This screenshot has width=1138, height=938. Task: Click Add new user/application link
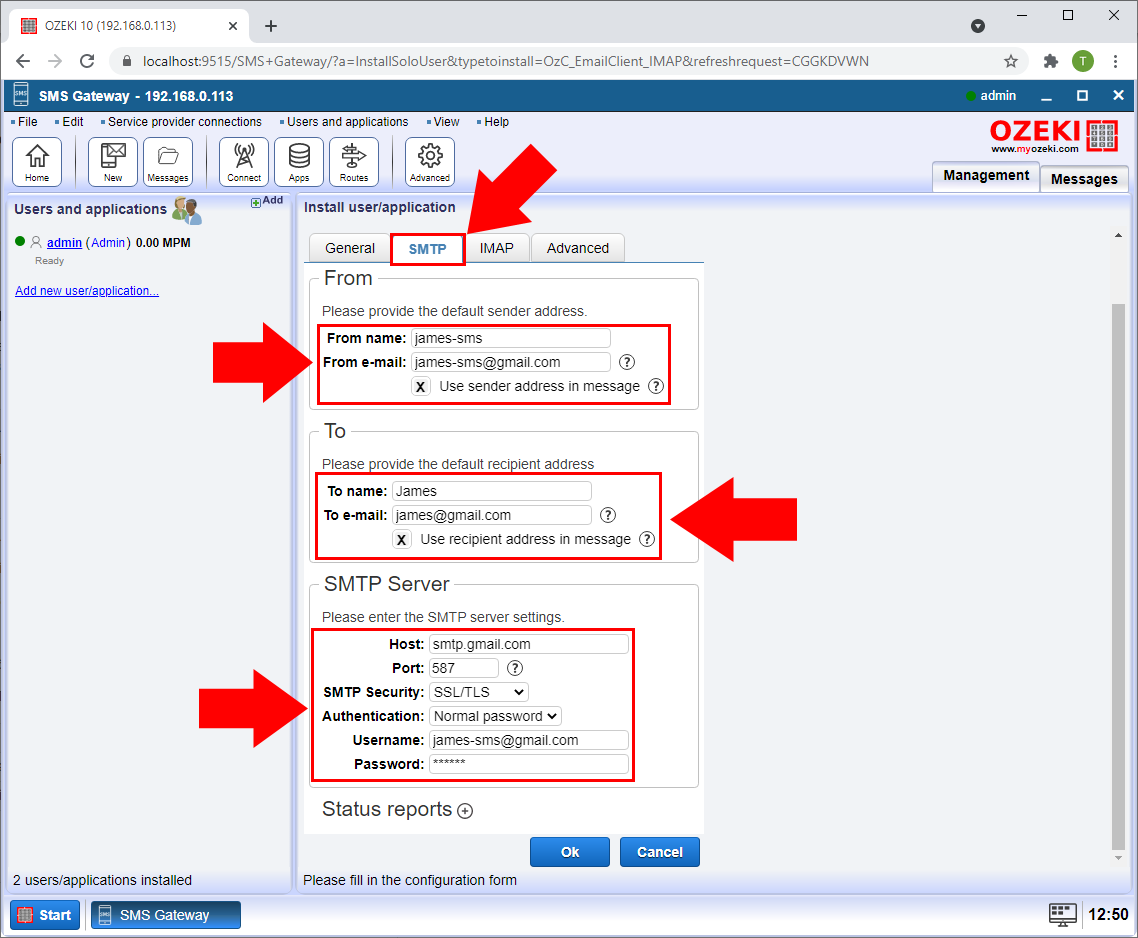pos(87,290)
